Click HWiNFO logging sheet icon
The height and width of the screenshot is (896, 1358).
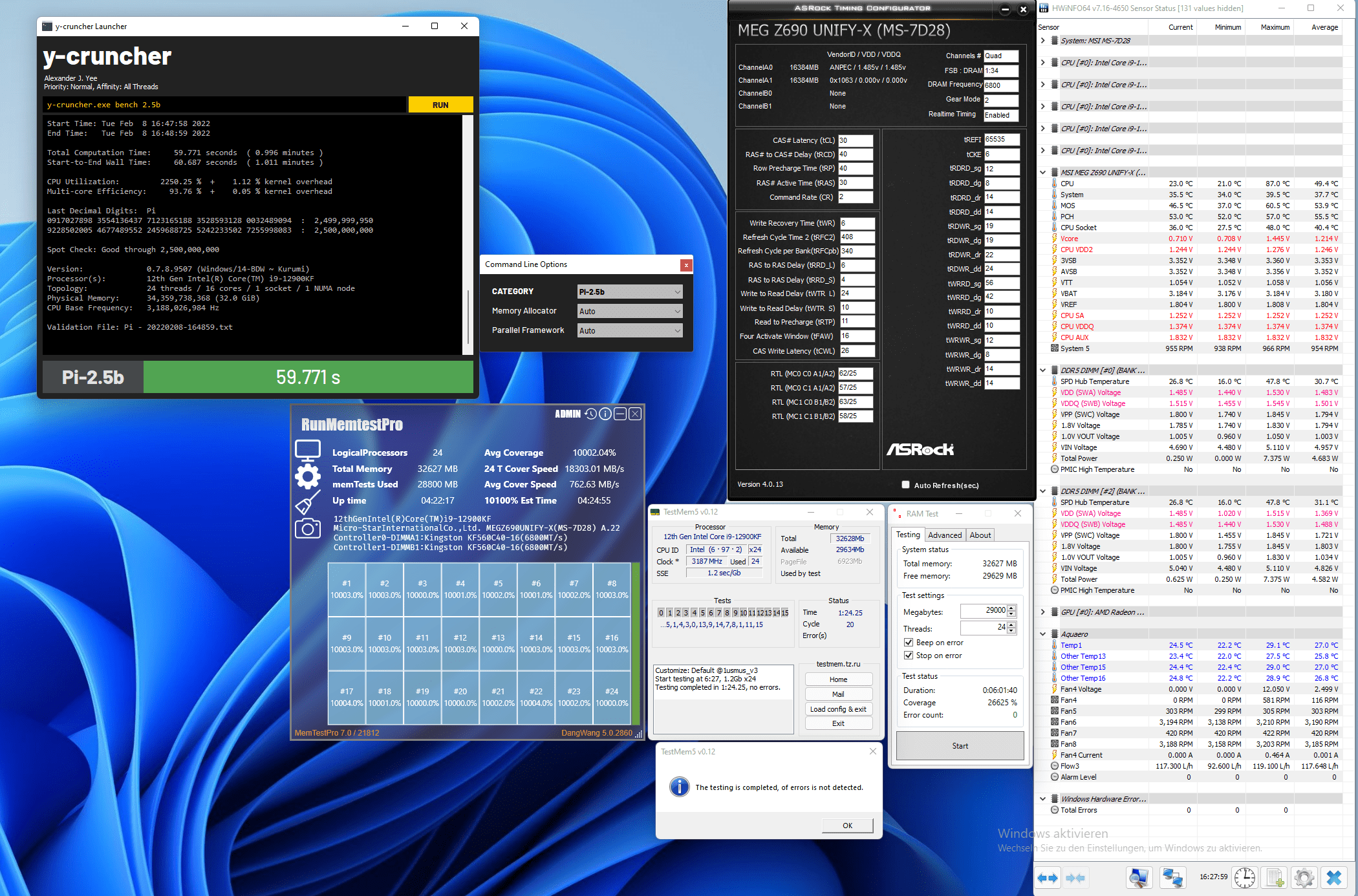[1275, 877]
